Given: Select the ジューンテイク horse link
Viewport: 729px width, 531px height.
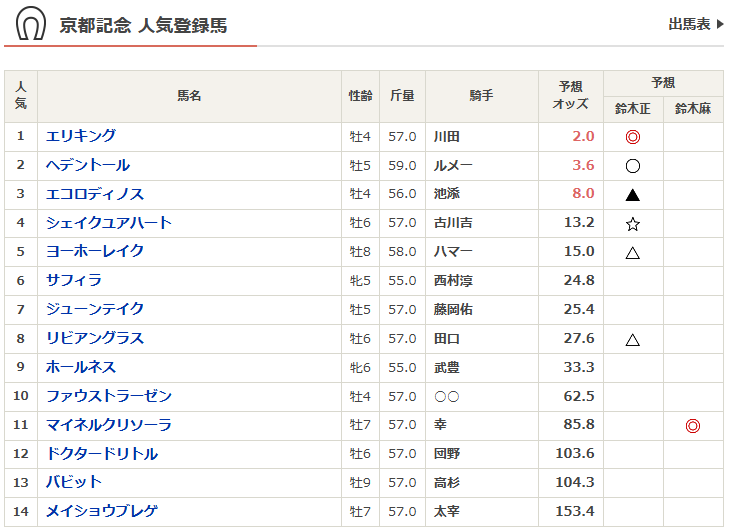Looking at the screenshot, I should tap(95, 310).
